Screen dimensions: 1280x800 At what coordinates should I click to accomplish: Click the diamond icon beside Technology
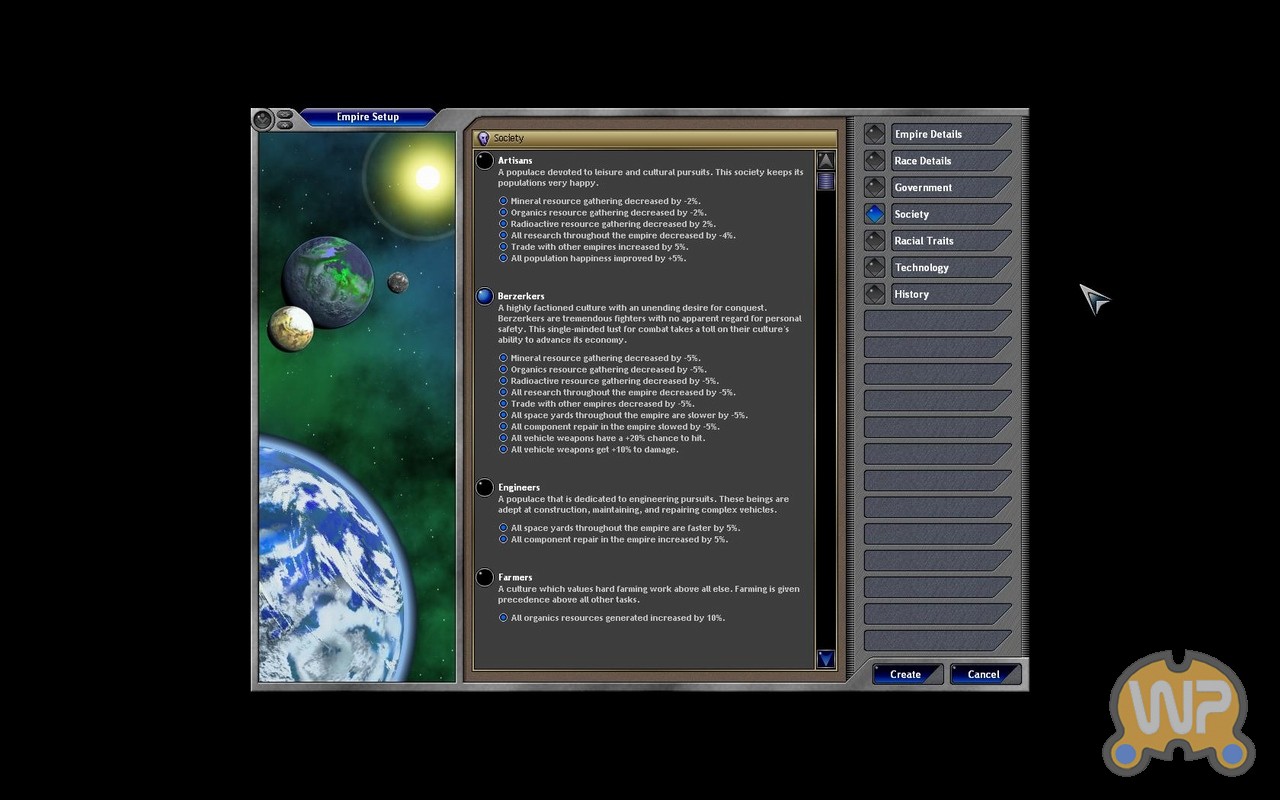pos(875,267)
